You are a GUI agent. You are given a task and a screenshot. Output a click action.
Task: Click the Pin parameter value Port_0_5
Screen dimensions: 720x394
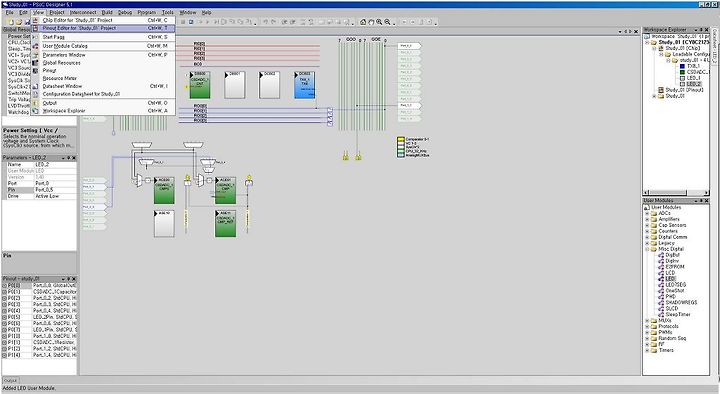[55, 190]
